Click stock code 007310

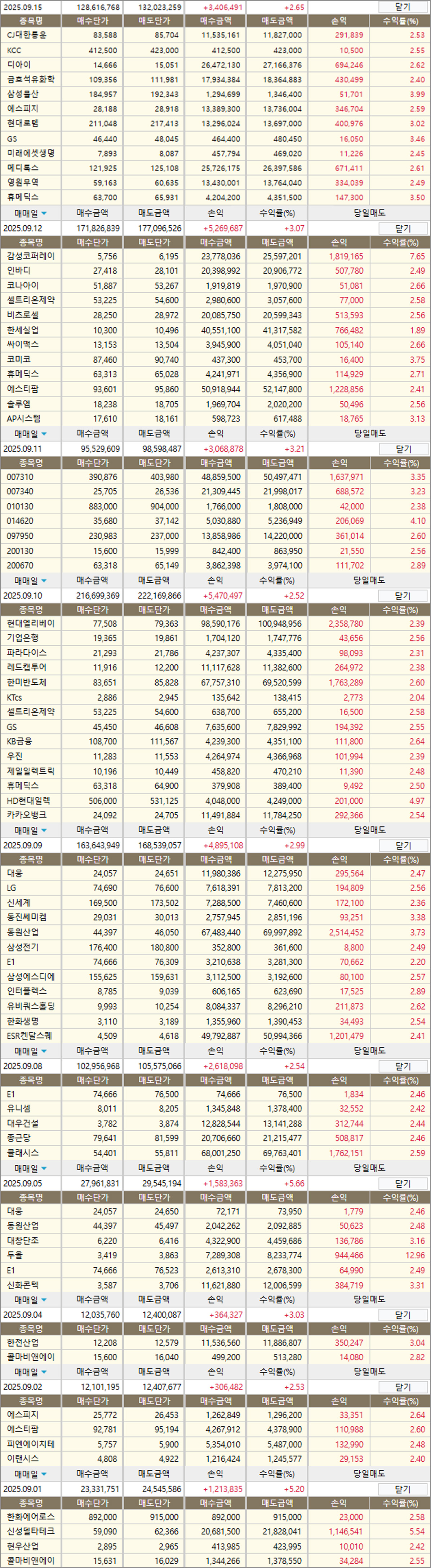point(20,477)
